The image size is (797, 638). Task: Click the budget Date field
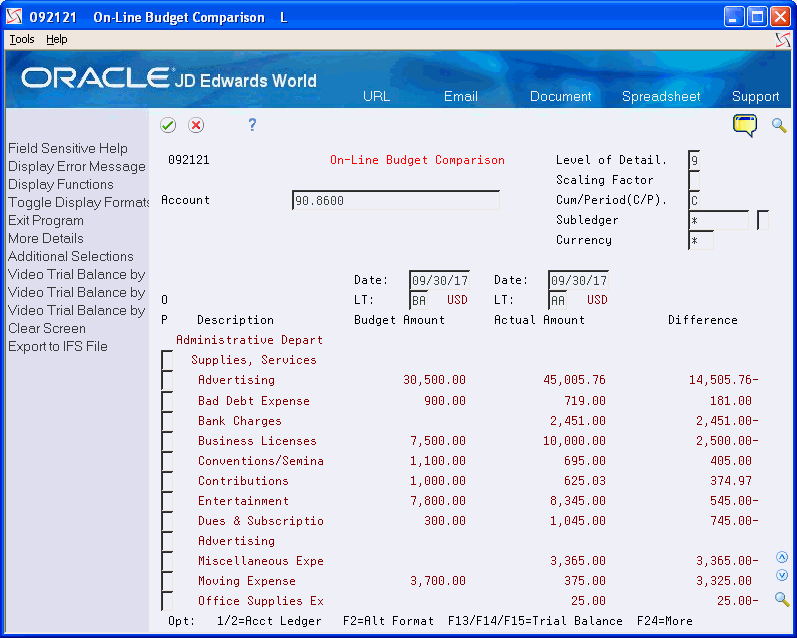tap(440, 280)
